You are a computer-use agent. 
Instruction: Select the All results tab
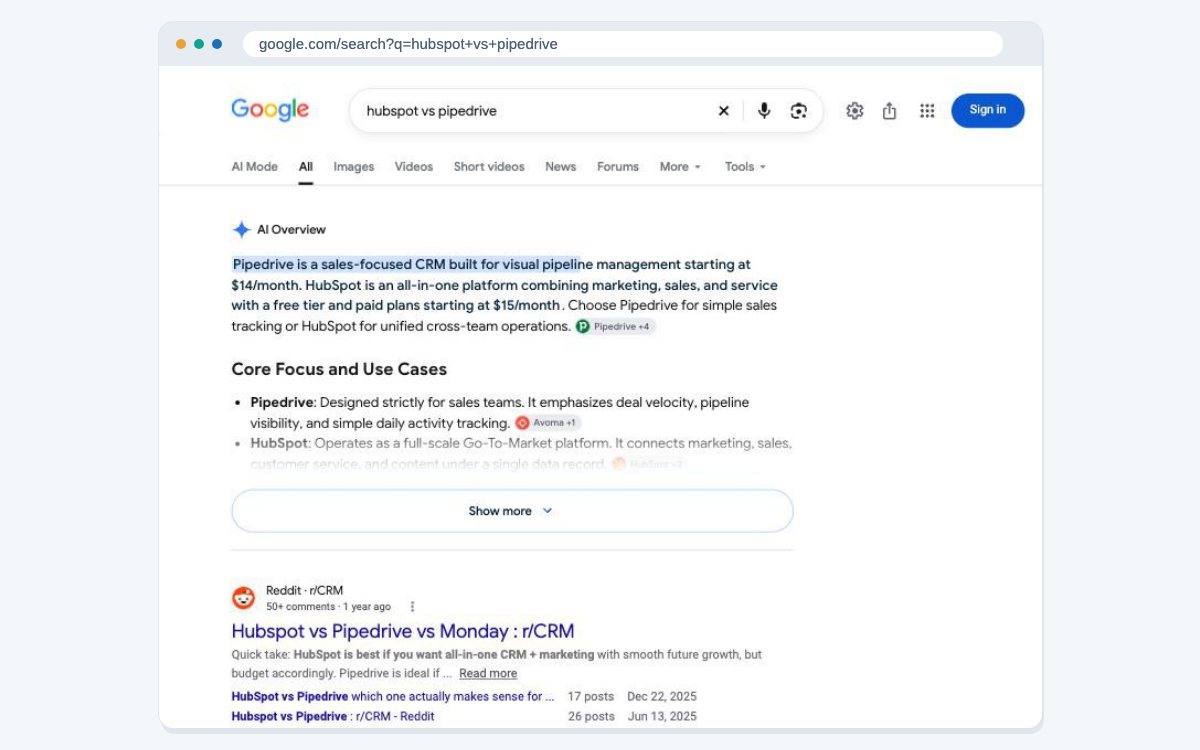(x=306, y=167)
